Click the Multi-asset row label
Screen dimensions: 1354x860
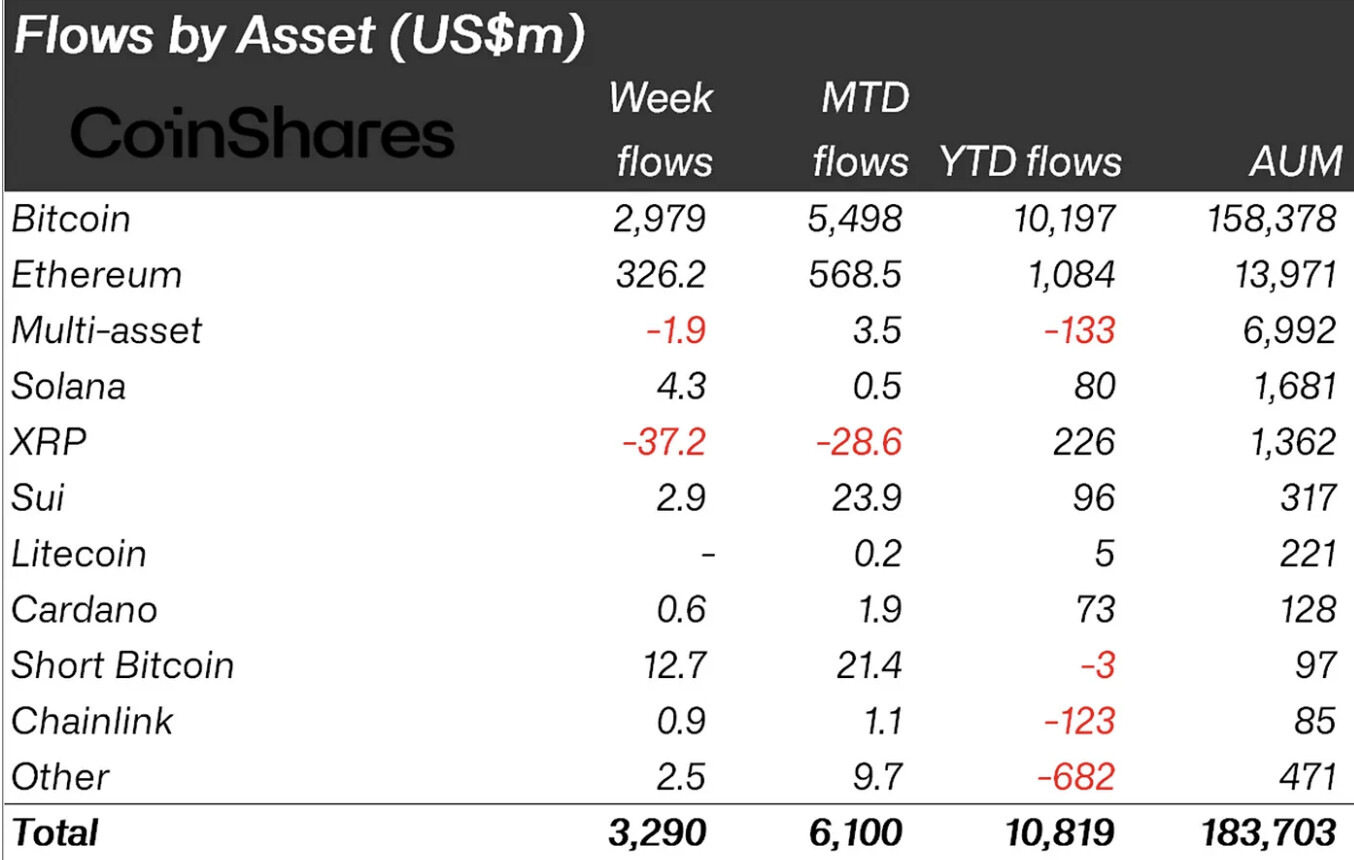[107, 330]
